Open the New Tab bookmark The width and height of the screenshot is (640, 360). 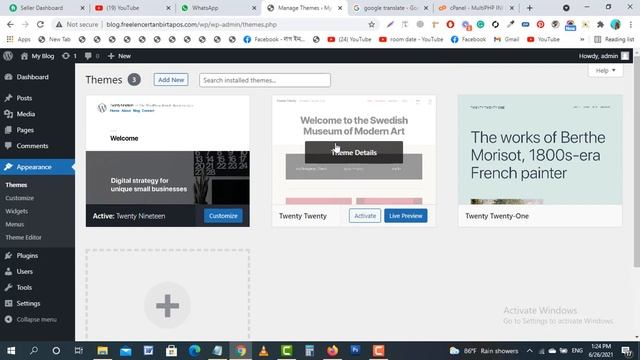point(54,40)
